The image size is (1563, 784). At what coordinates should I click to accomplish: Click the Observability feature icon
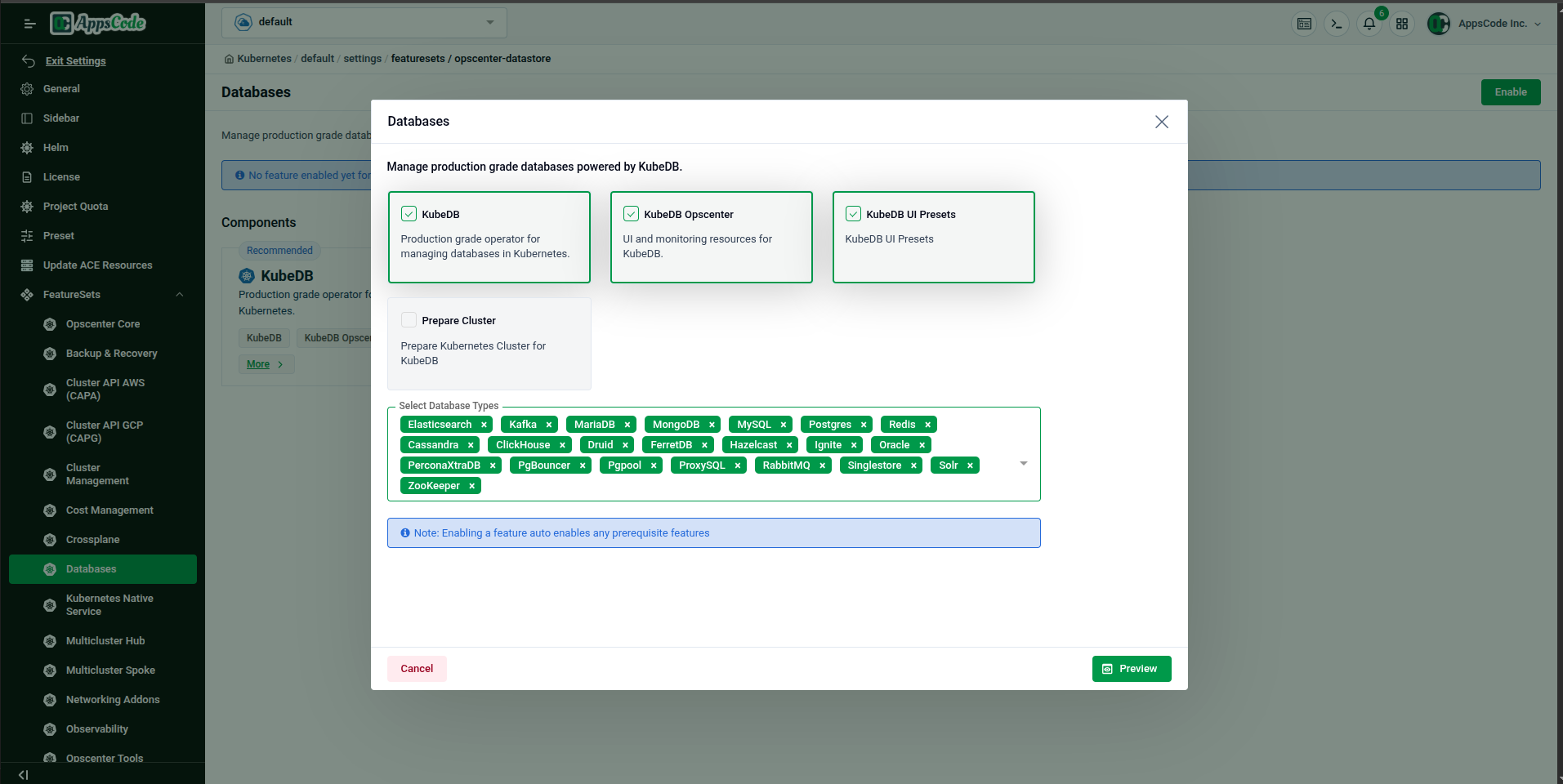pos(50,728)
